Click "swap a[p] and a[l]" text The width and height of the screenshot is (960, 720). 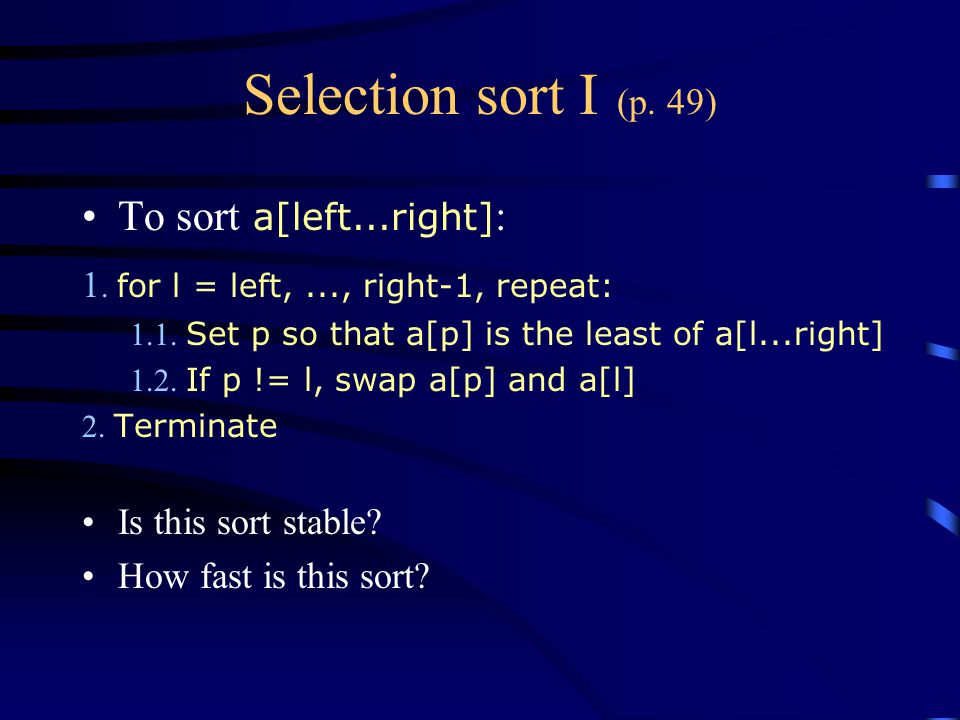485,381
